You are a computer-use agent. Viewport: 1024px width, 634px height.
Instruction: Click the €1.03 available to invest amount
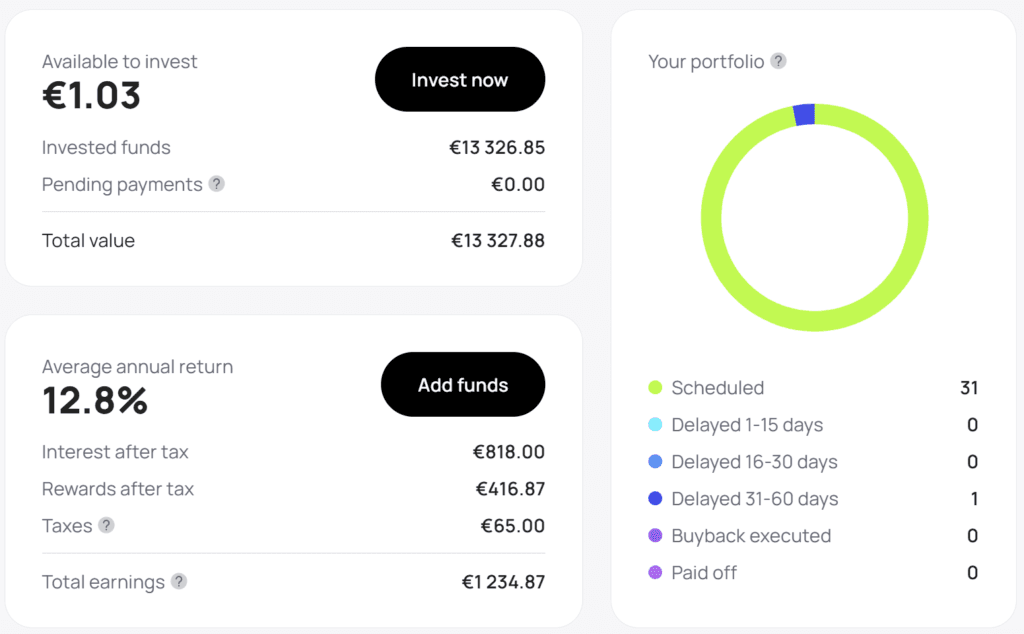pyautogui.click(x=91, y=95)
